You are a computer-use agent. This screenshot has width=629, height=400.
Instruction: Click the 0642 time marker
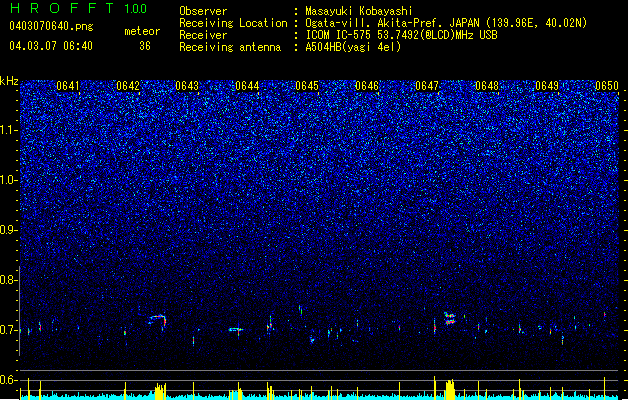tap(128, 86)
